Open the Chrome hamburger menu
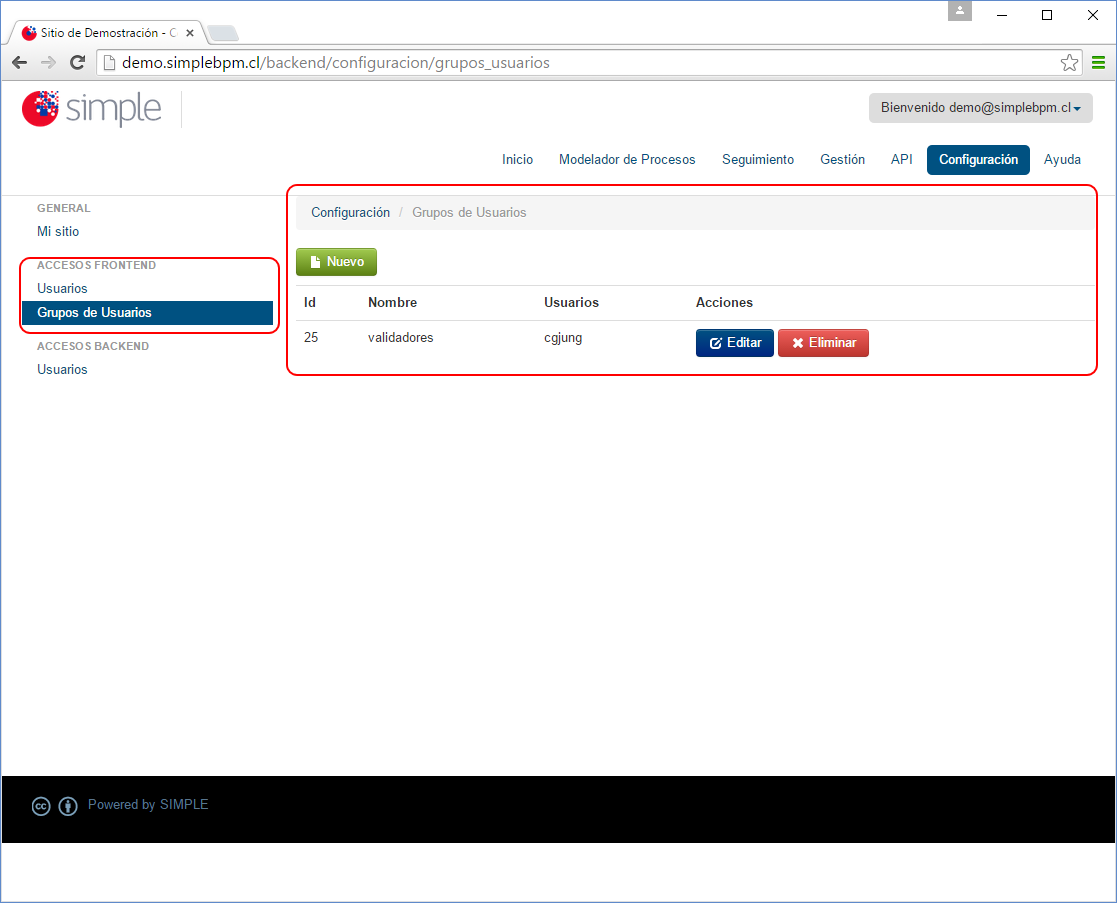This screenshot has width=1117, height=903. point(1097,61)
